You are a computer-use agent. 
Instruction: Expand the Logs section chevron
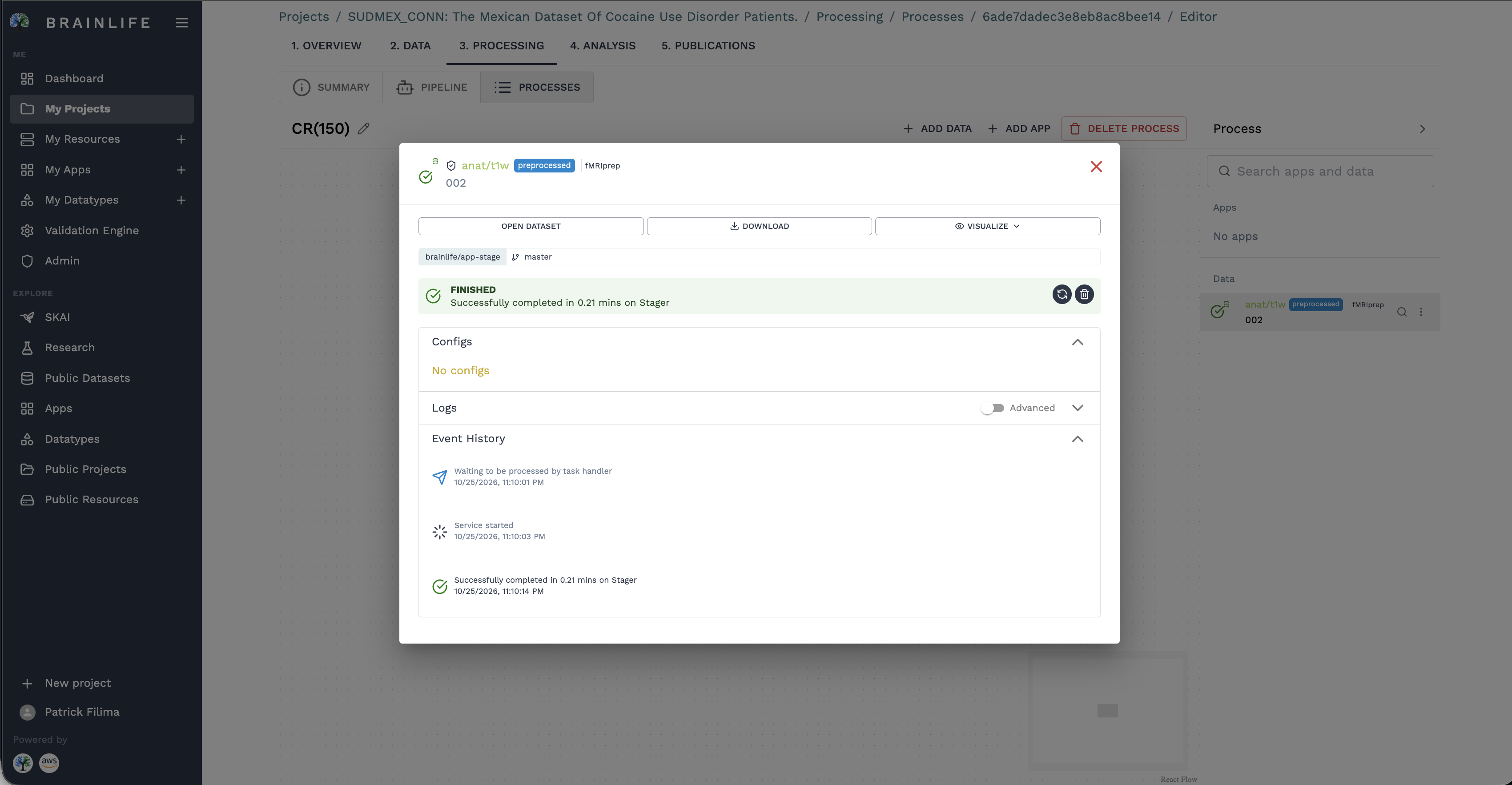click(1077, 408)
